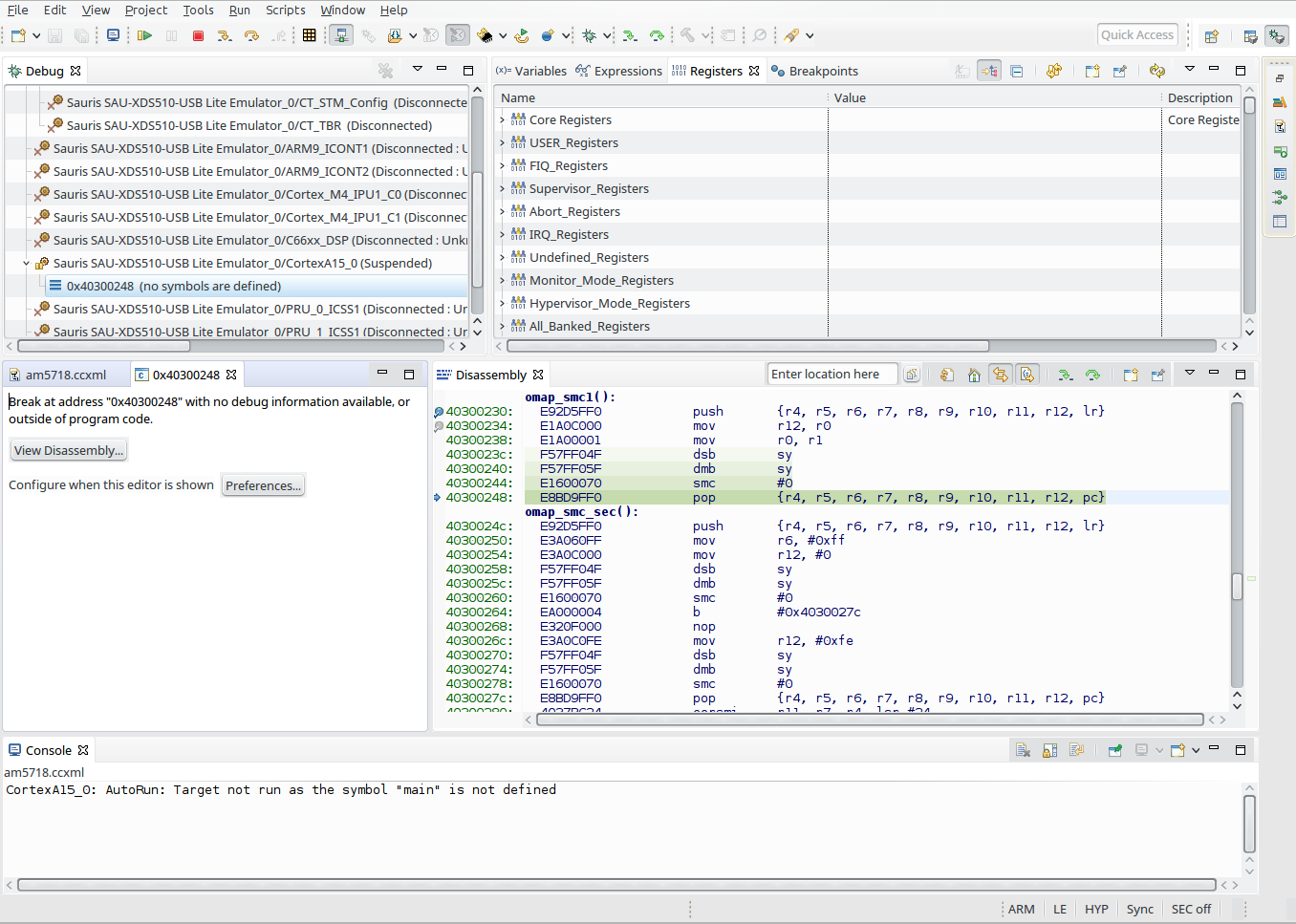Click the Enter location here field

(831, 375)
